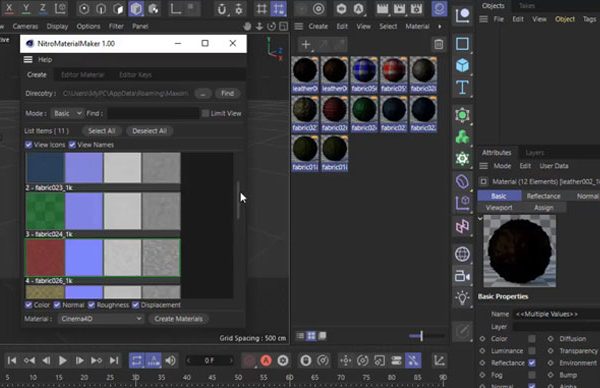Uncheck the Roughness map checkbox

point(91,305)
